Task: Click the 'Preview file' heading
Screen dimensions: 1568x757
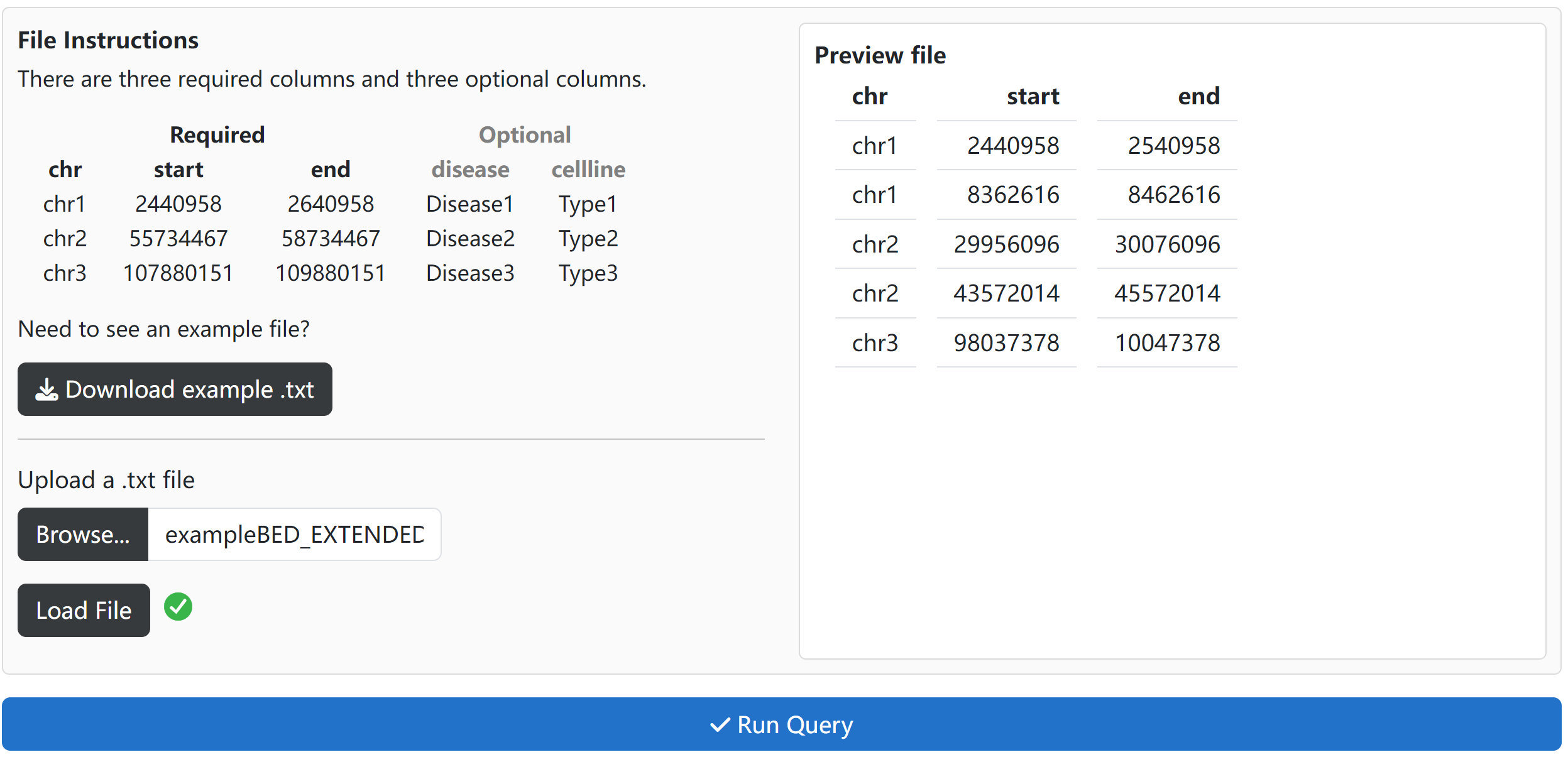Action: click(880, 55)
